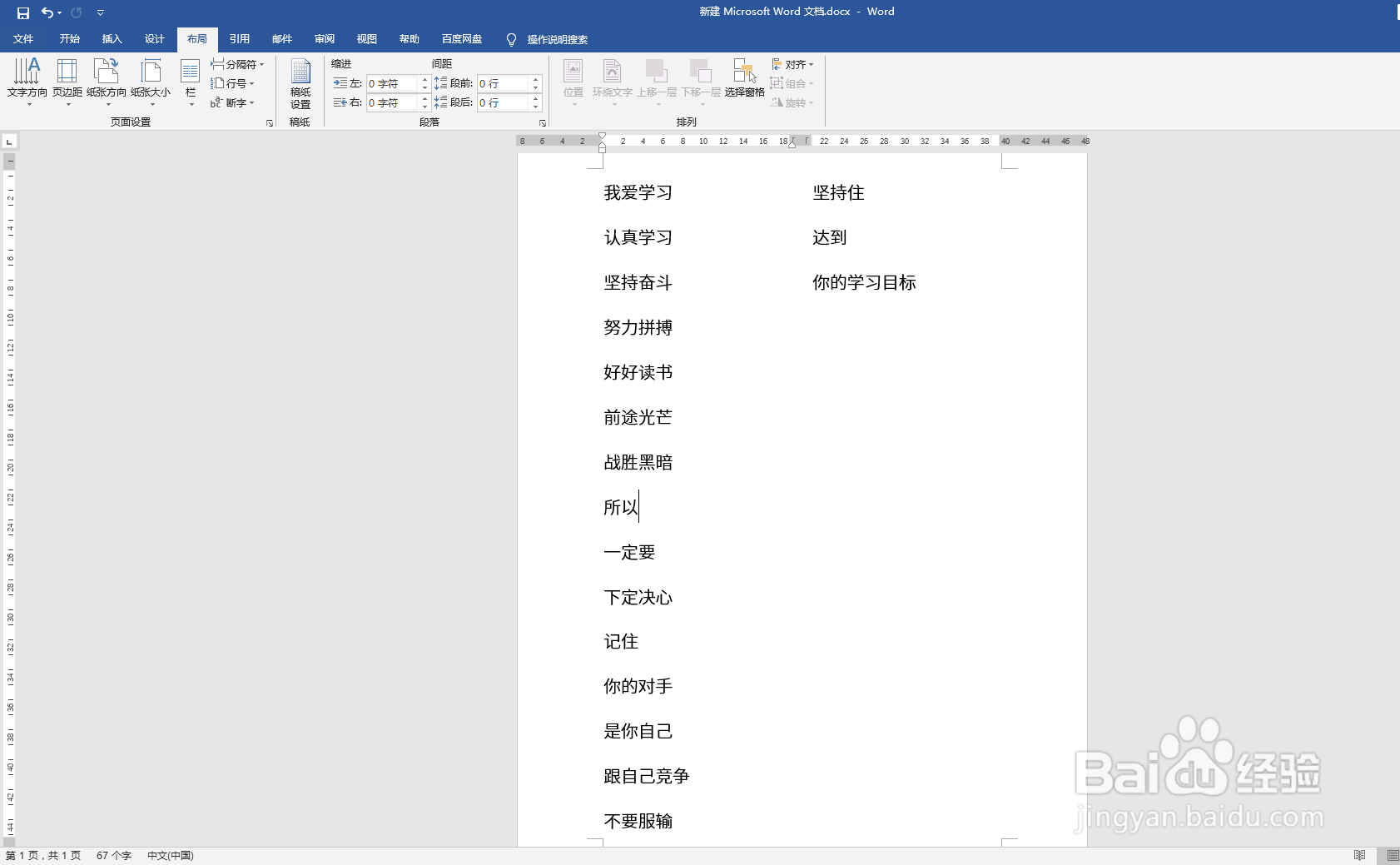The width and height of the screenshot is (1400, 865).
Task: Click the text 努力拼搏
Action: pyautogui.click(x=638, y=328)
